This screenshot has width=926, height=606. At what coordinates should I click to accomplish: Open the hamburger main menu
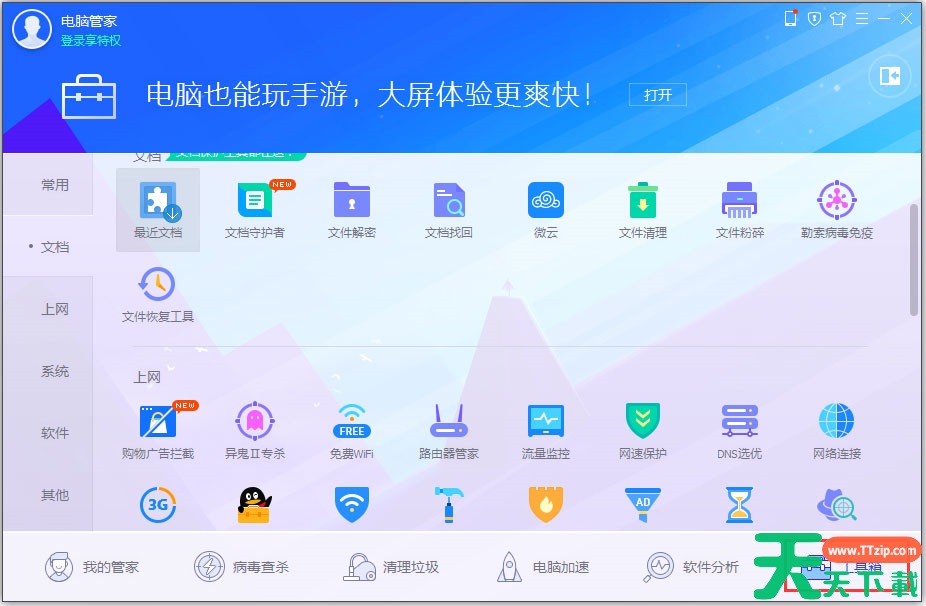pyautogui.click(x=862, y=19)
